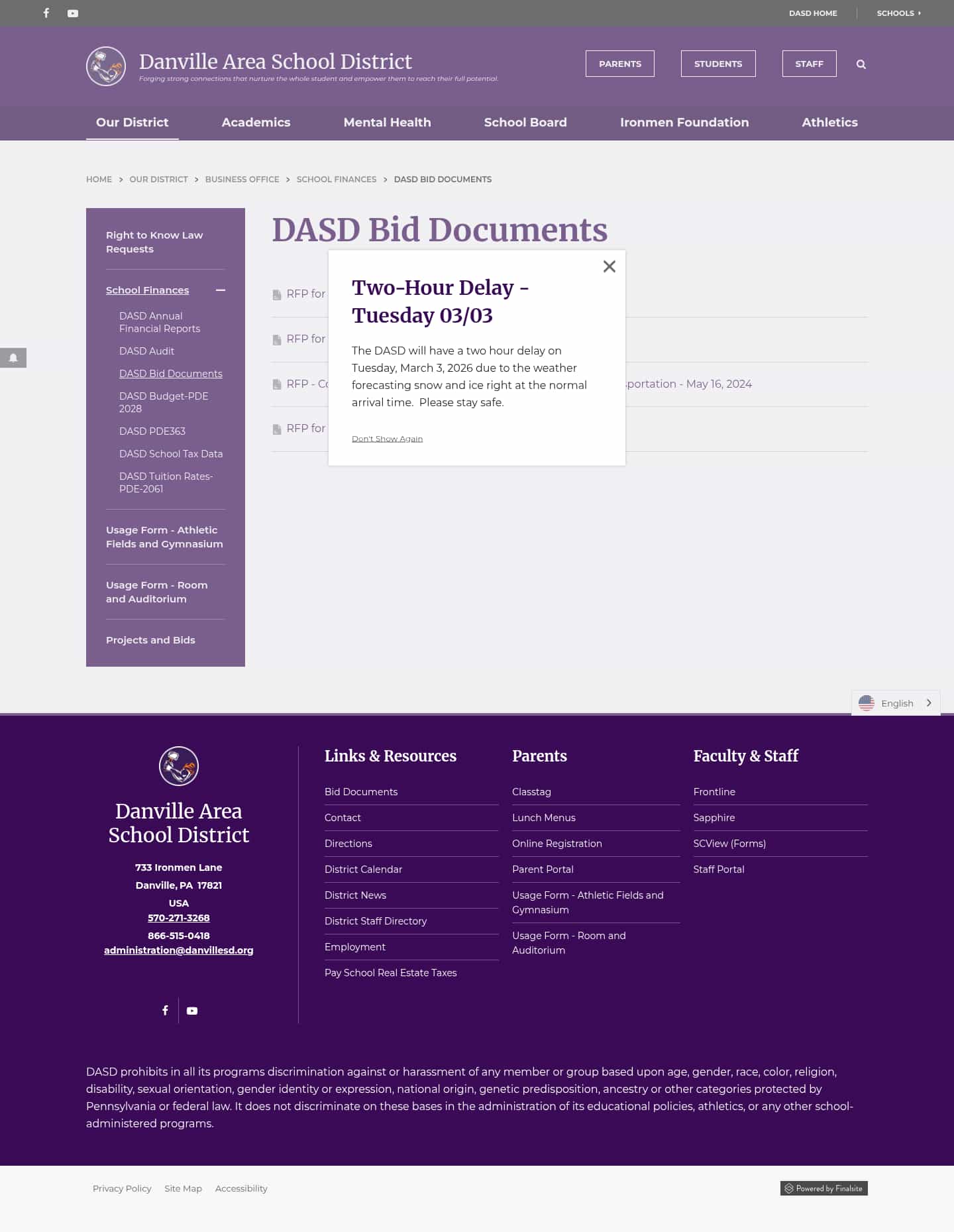The height and width of the screenshot is (1232, 954).
Task: Call phone number 570-271-3268
Action: 179,918
